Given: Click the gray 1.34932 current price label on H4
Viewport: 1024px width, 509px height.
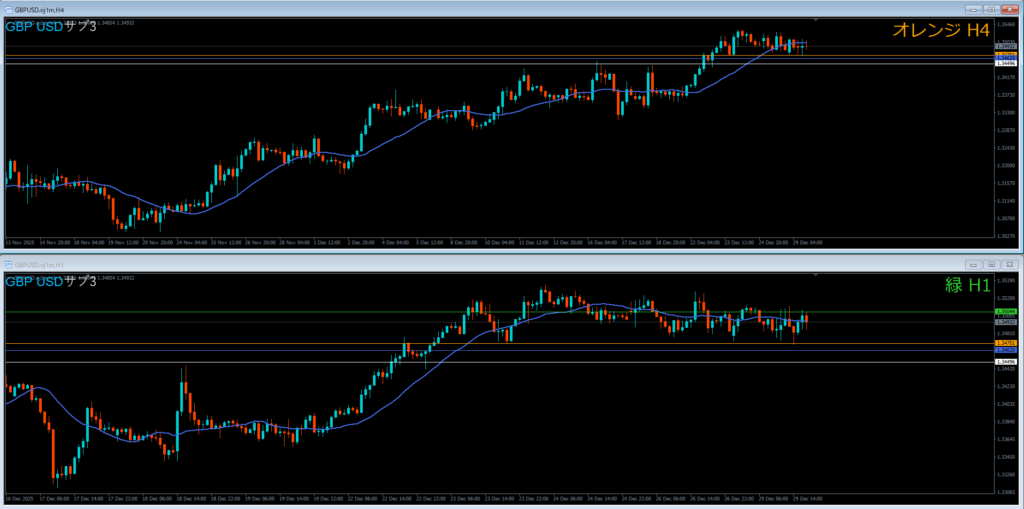Looking at the screenshot, I should tap(1005, 46).
